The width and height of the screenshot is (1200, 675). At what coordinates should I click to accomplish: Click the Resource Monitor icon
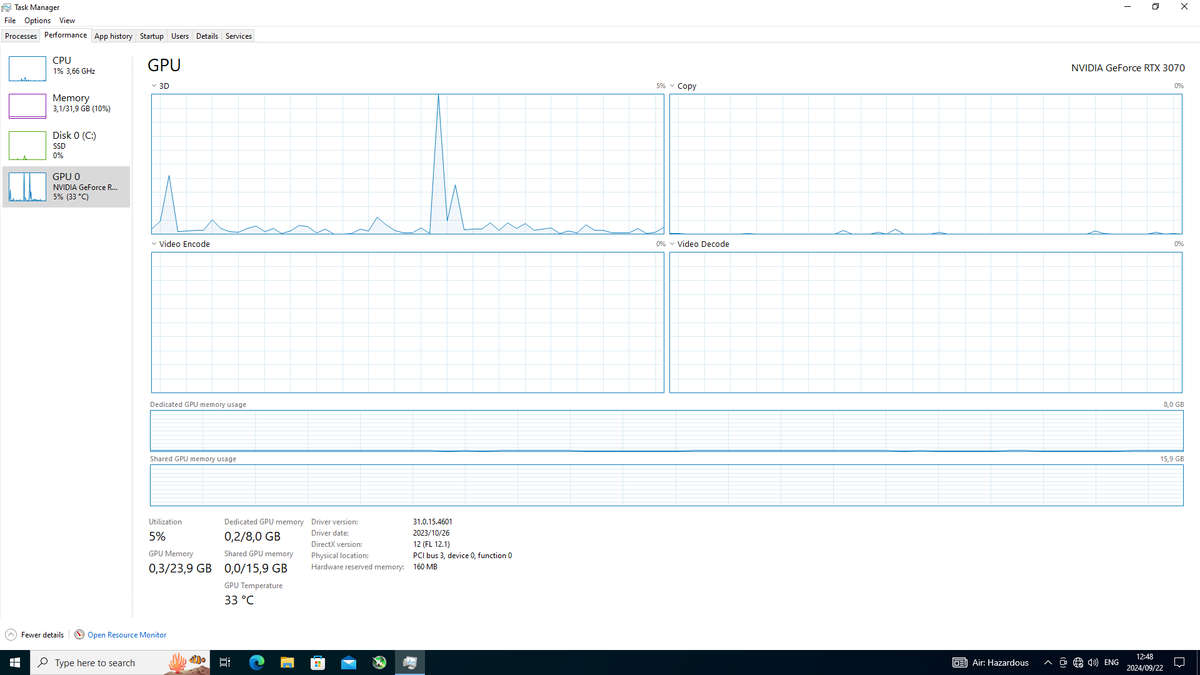pyautogui.click(x=77, y=634)
